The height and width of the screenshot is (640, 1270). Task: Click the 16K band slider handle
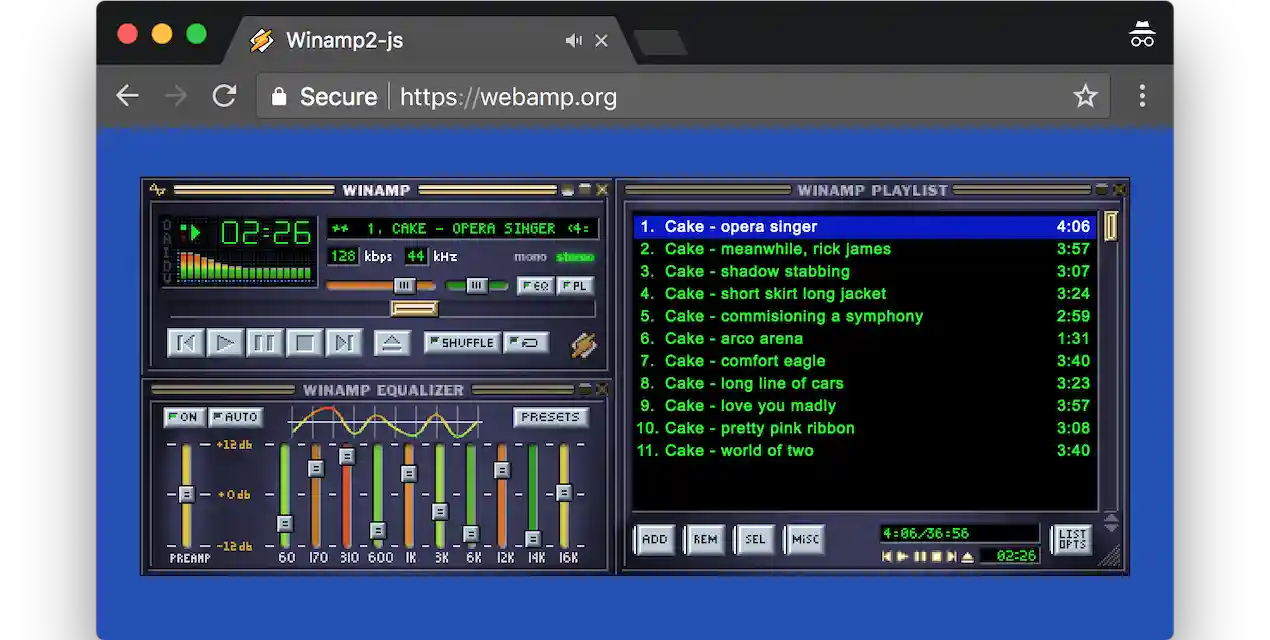tap(564, 493)
